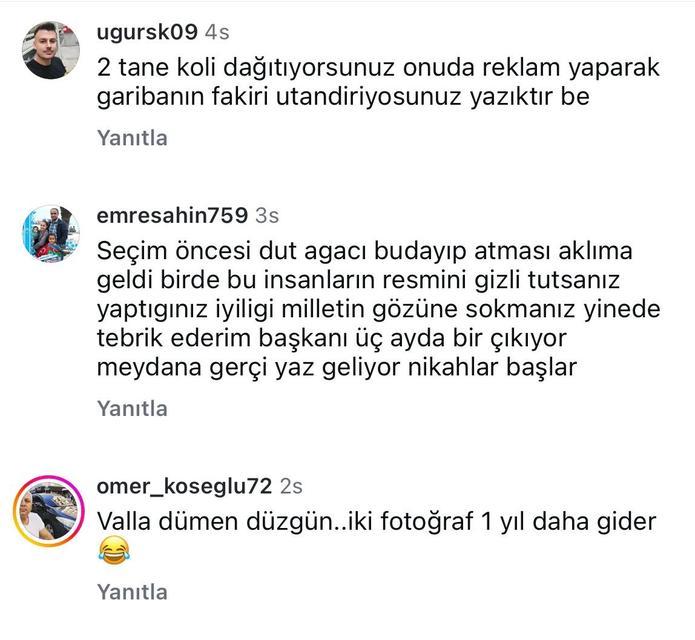Reply to ugursk09 with Yanıtla
The image size is (695, 640).
[132, 138]
